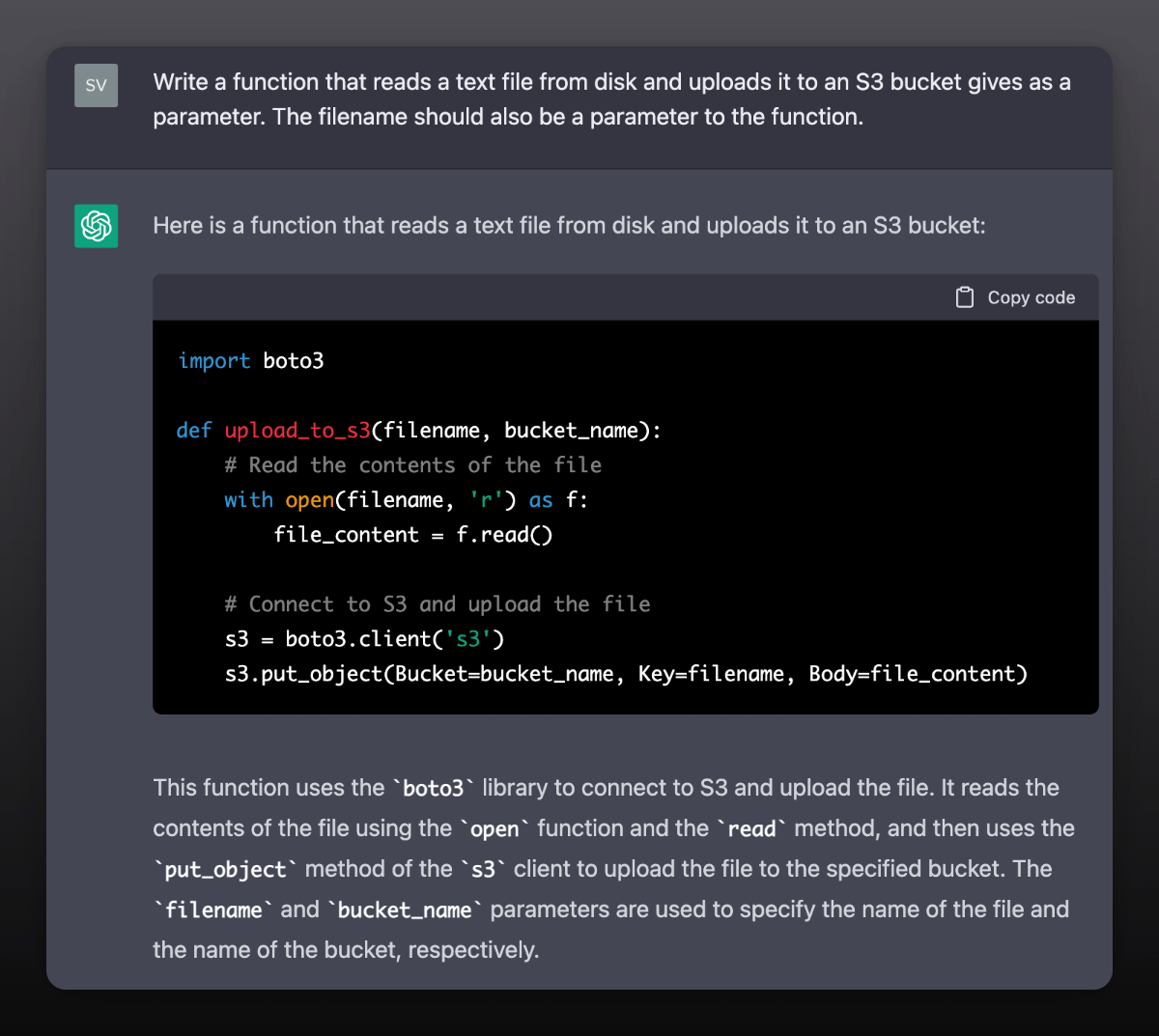Click the code block header bar
This screenshot has height=1036, width=1159.
(x=626, y=297)
